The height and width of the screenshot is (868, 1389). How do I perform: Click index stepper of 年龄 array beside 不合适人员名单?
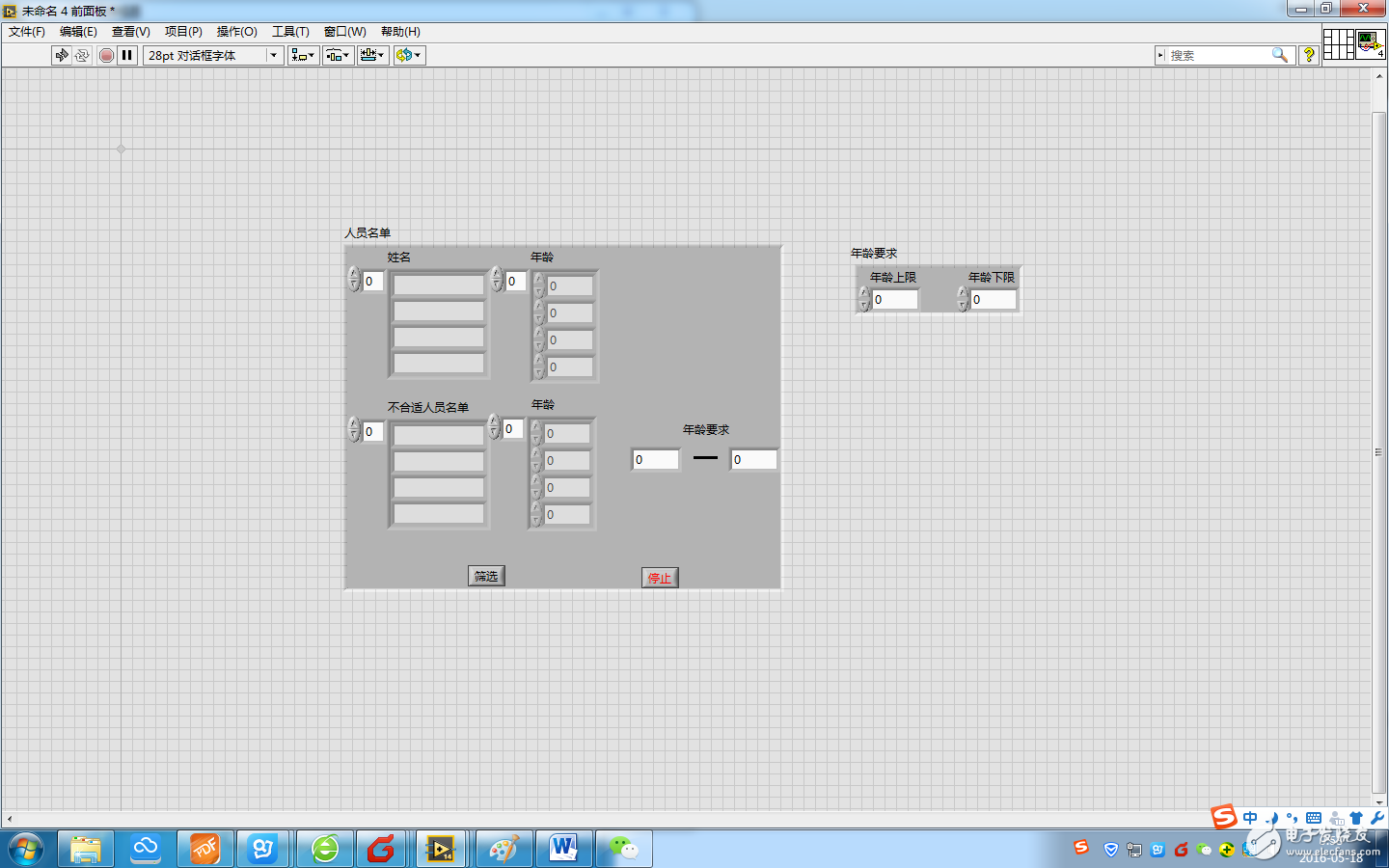[x=494, y=426]
